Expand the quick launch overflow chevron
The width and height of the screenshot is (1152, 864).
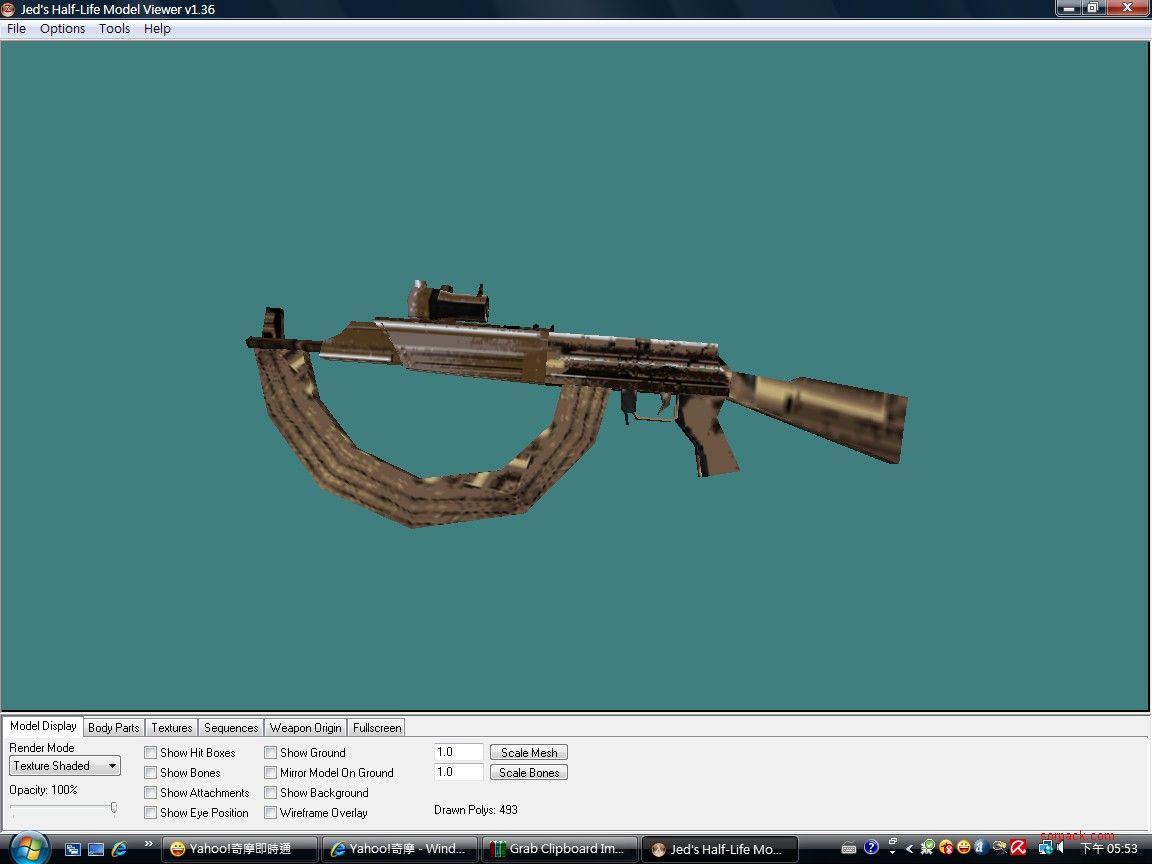coord(149,845)
